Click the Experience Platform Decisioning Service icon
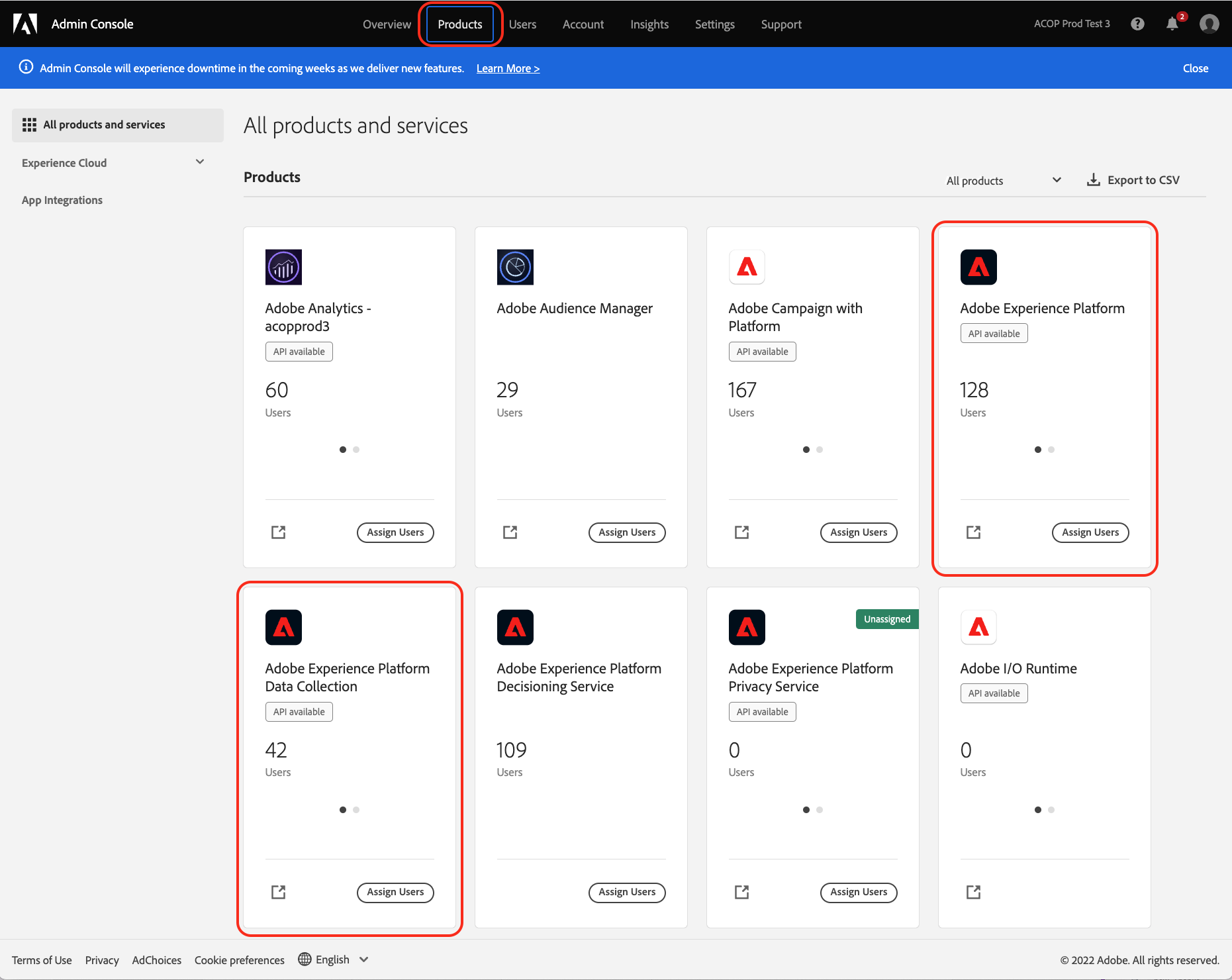Viewport: 1232px width, 980px height. point(515,627)
